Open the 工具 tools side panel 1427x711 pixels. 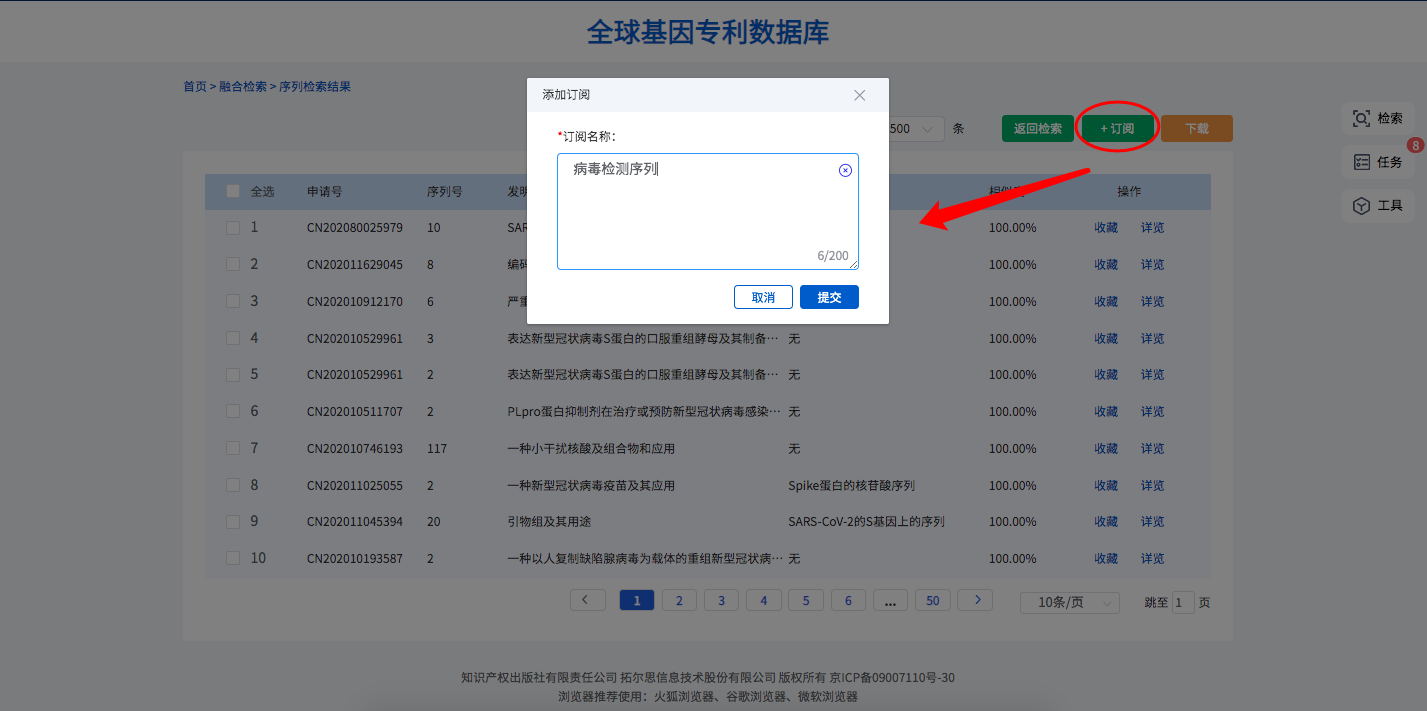coord(1378,206)
